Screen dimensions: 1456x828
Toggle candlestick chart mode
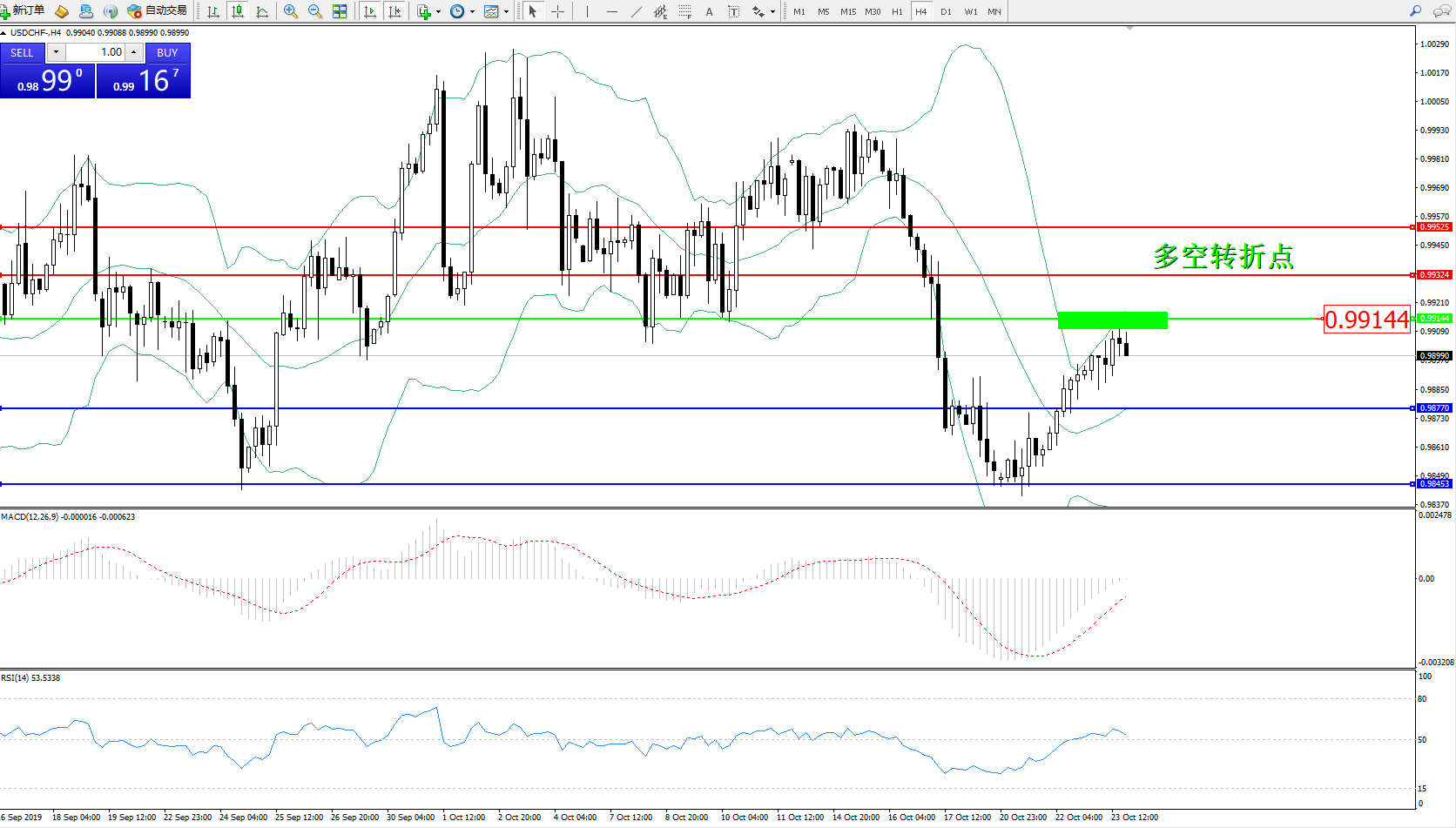237,11
